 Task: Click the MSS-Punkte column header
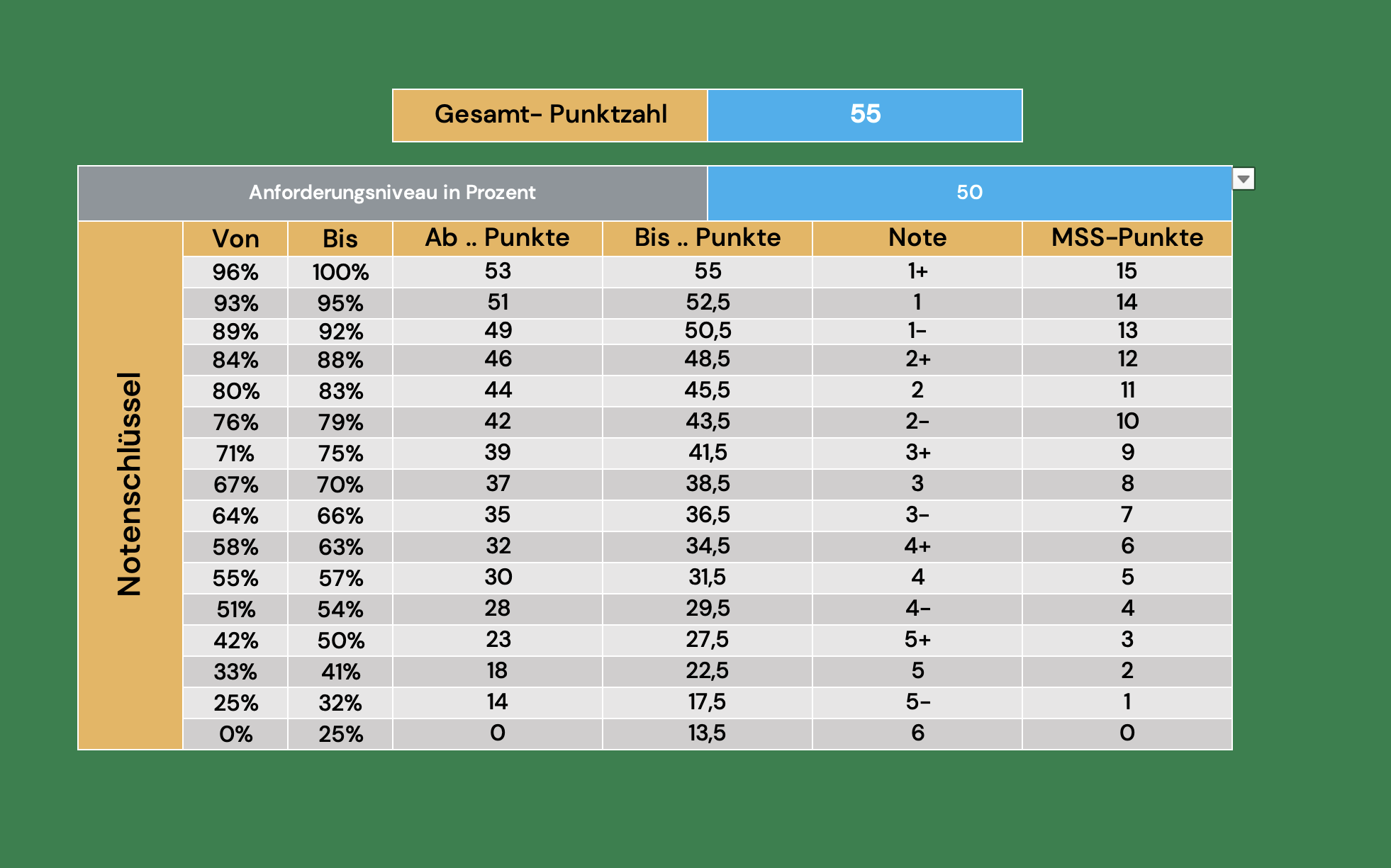(1127, 238)
